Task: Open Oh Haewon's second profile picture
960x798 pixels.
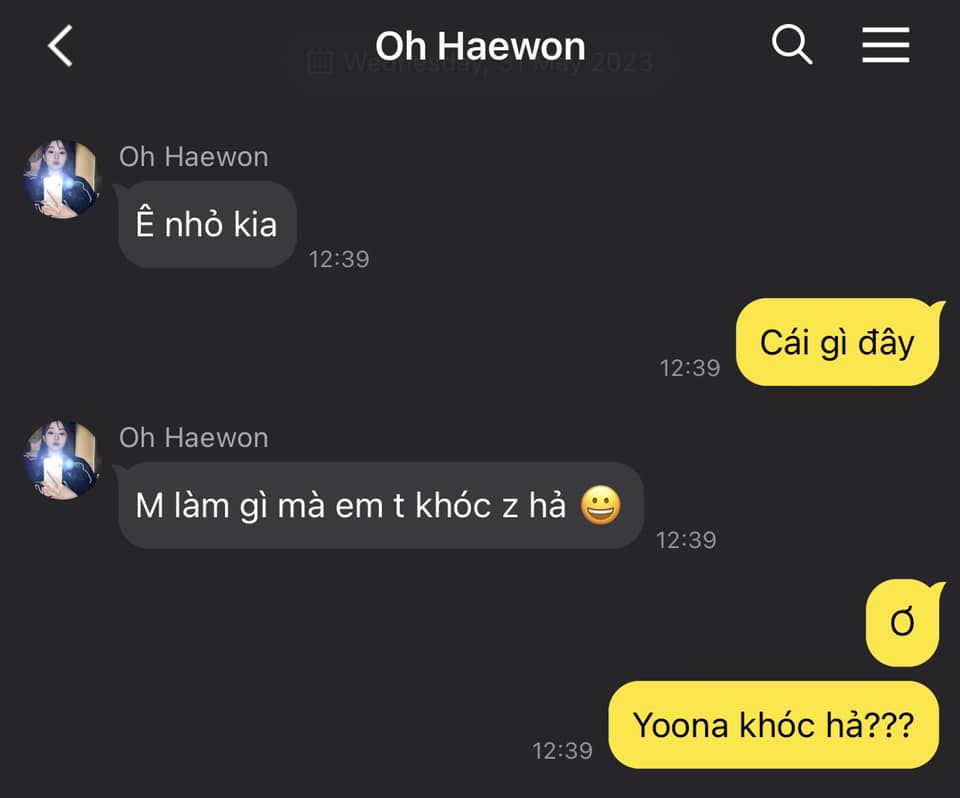Action: pyautogui.click(x=61, y=459)
